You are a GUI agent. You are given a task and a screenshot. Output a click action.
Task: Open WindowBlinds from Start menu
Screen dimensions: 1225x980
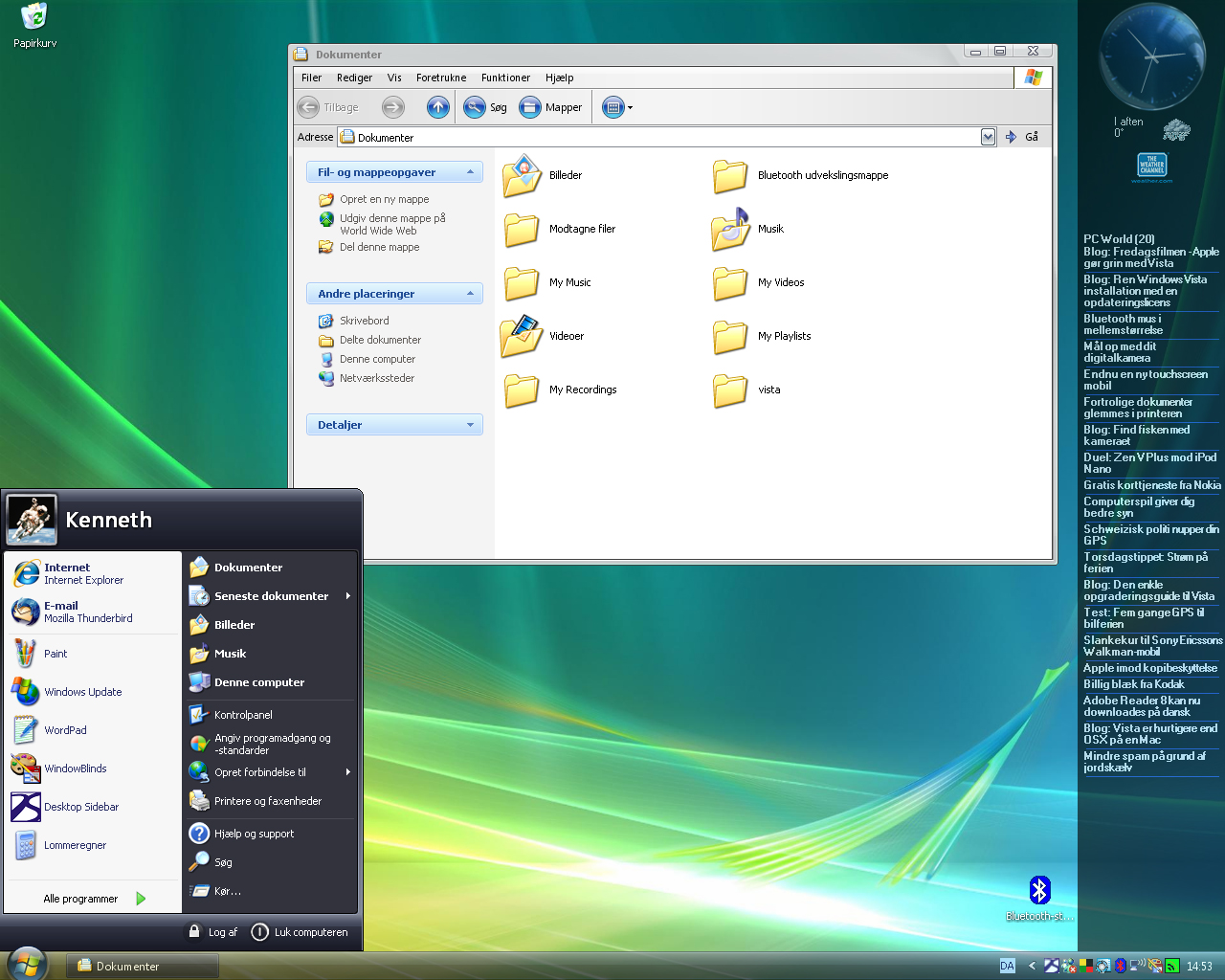click(75, 768)
